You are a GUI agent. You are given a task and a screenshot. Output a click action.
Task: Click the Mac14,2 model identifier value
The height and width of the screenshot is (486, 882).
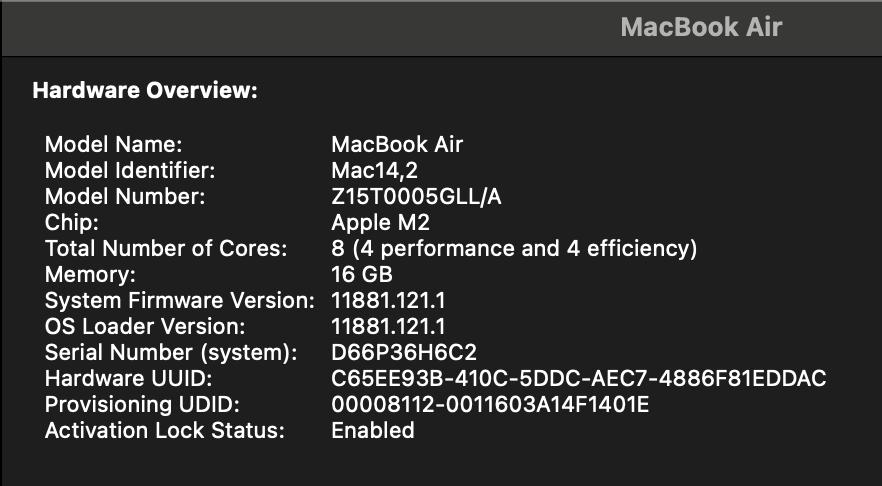coord(374,170)
